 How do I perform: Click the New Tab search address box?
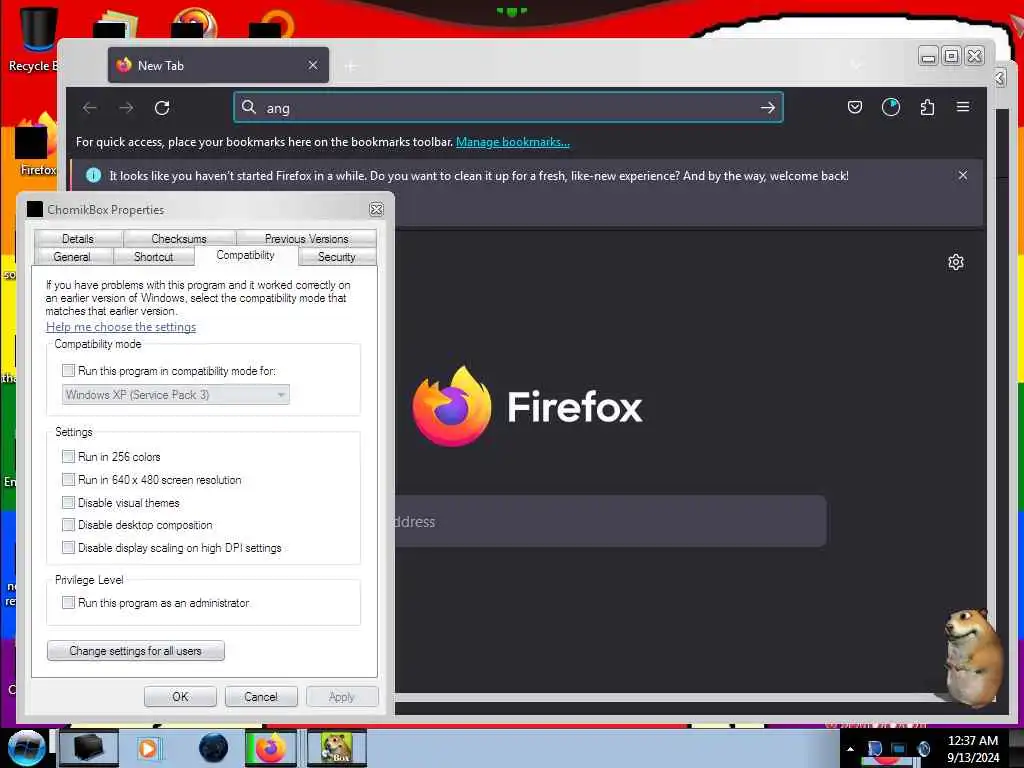click(x=611, y=521)
